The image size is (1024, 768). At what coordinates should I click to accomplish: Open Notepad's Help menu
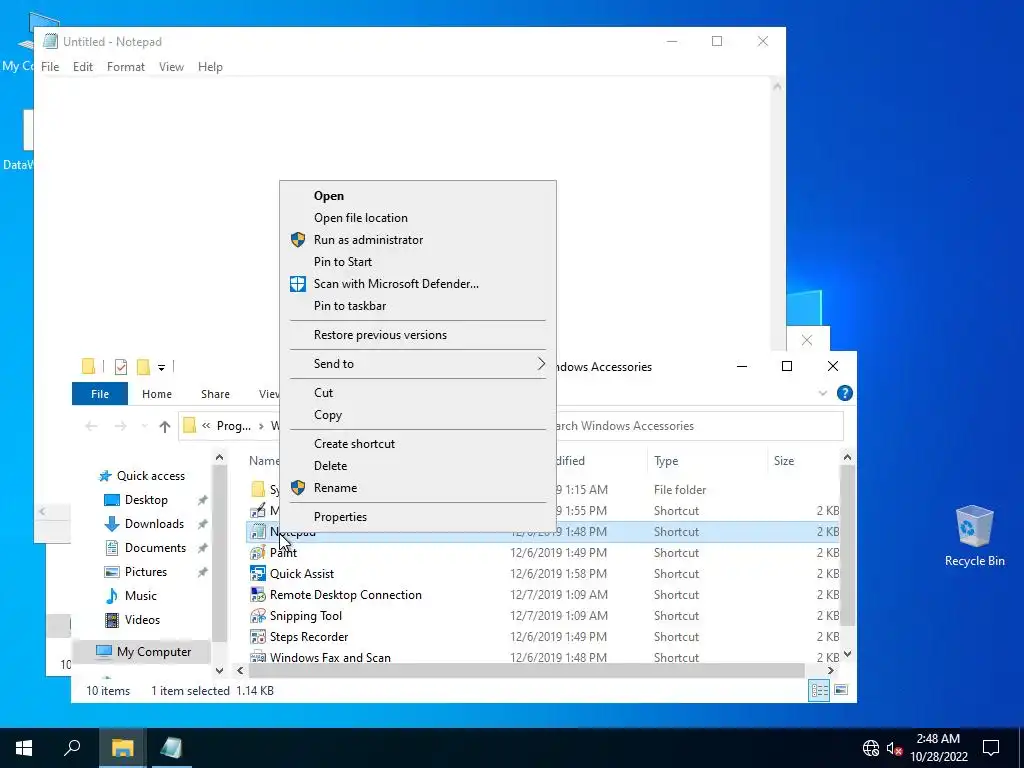point(210,67)
